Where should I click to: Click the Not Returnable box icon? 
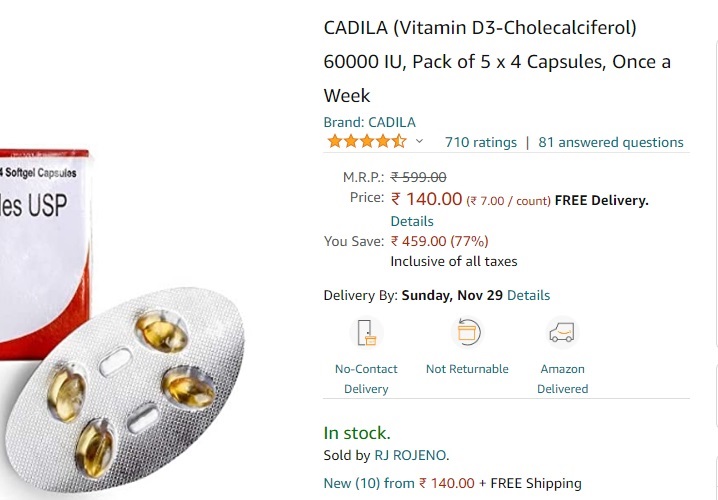pos(467,332)
